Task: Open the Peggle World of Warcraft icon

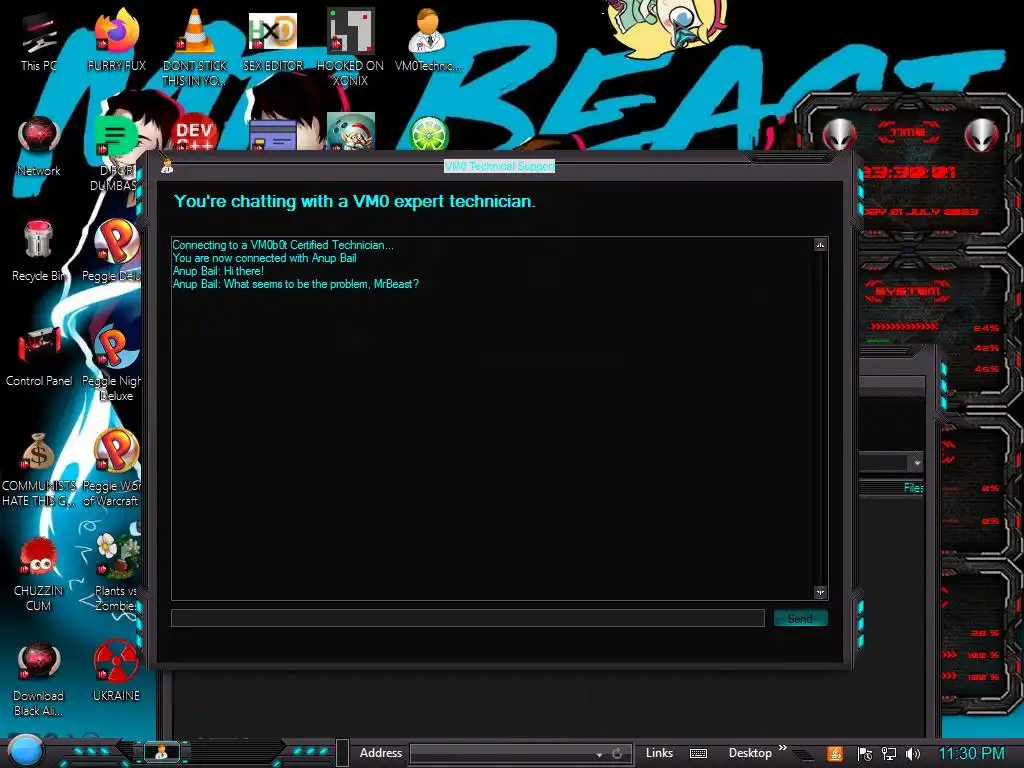Action: click(x=116, y=468)
